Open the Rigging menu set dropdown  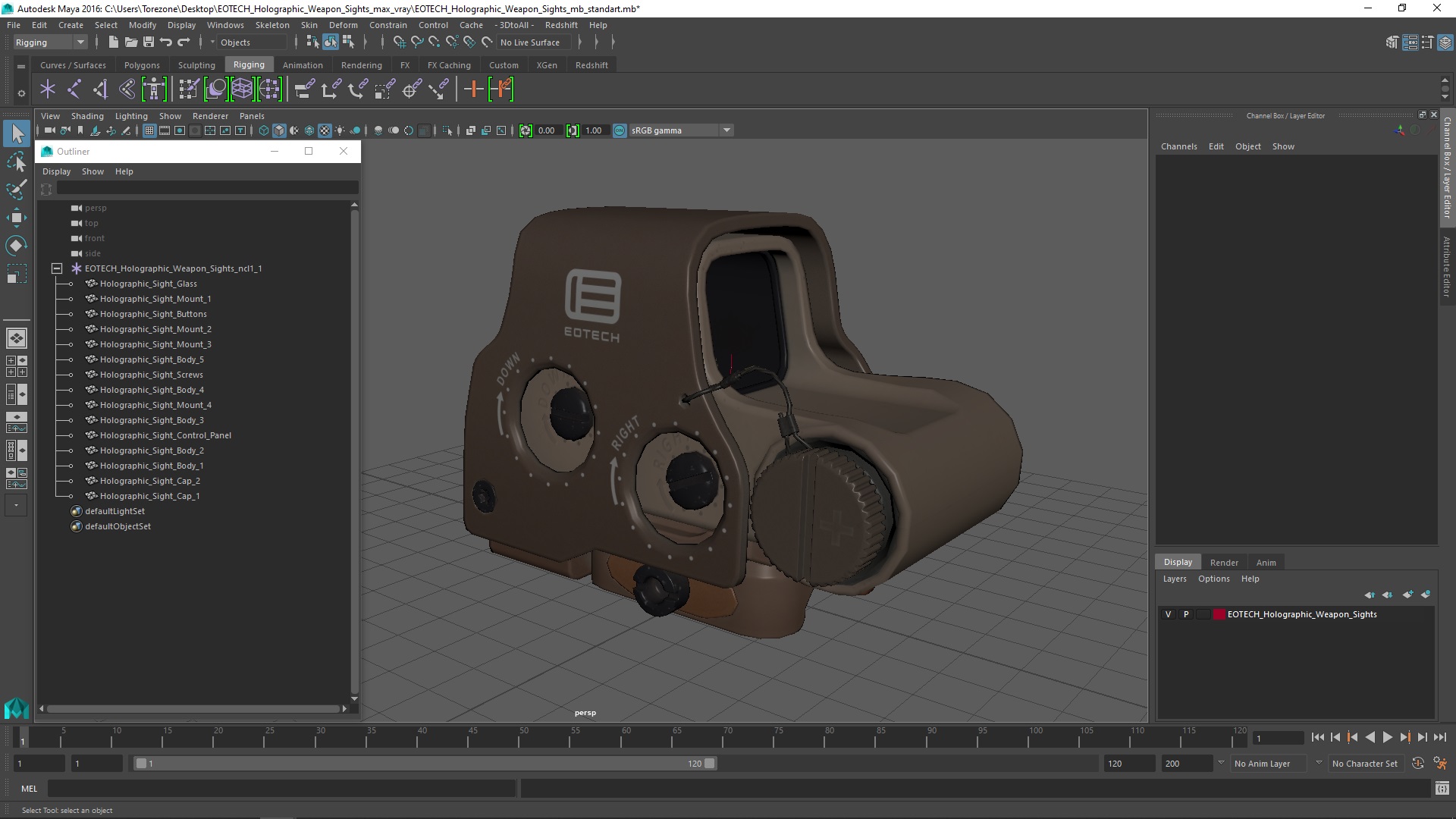coord(50,42)
